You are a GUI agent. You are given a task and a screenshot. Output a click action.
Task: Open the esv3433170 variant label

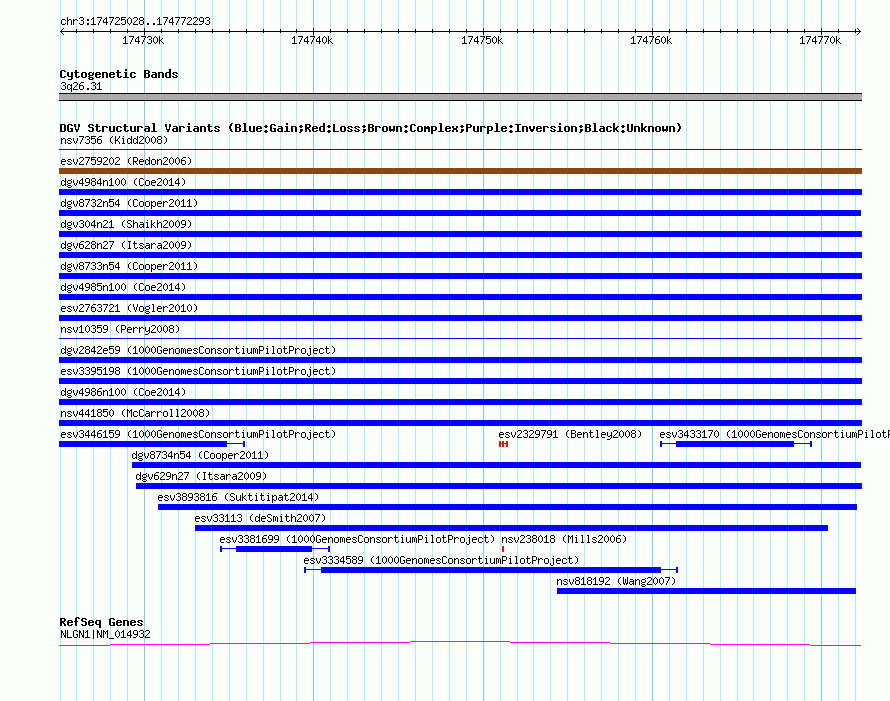point(774,434)
